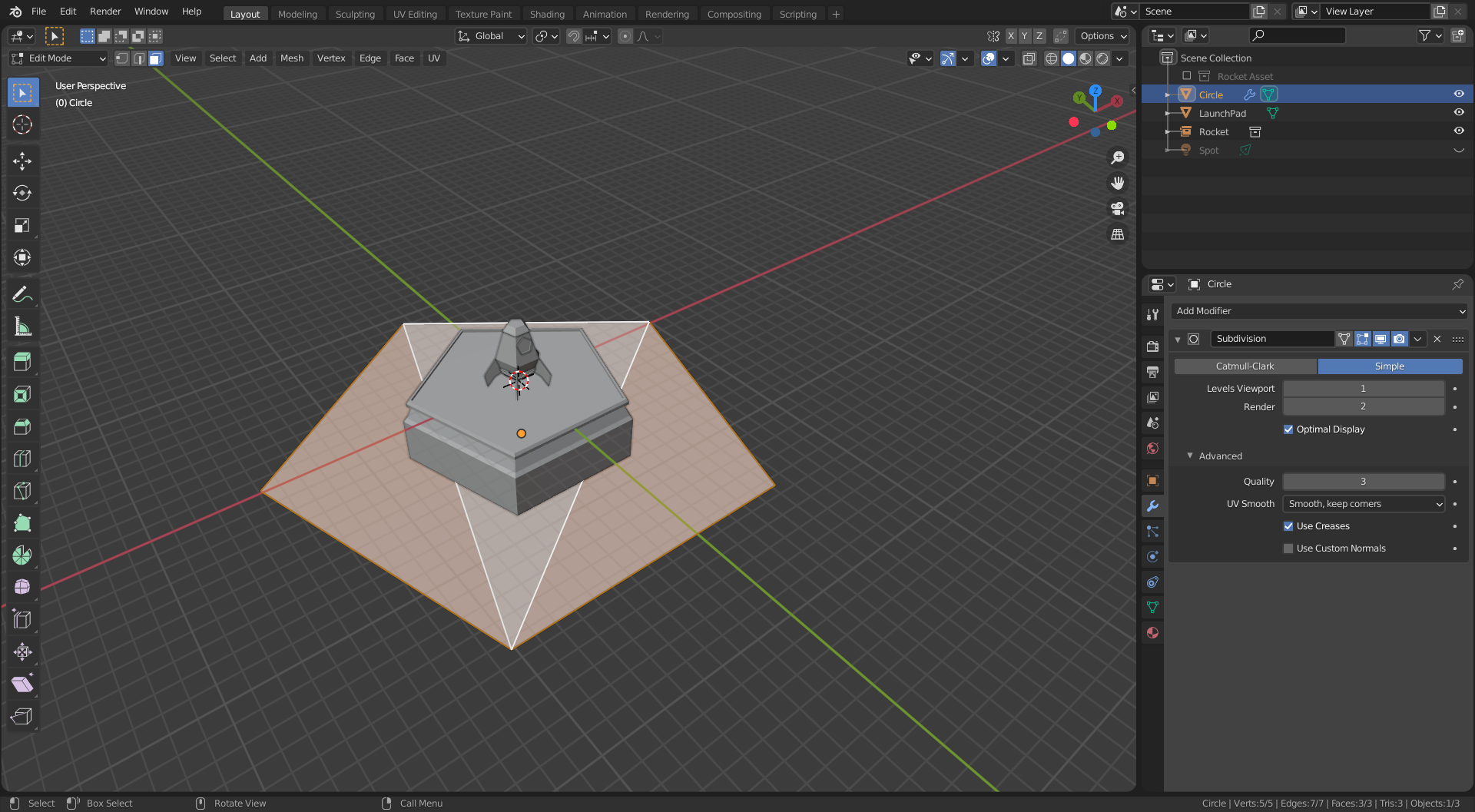Open the Material properties tab
1475x812 pixels.
point(1152,633)
